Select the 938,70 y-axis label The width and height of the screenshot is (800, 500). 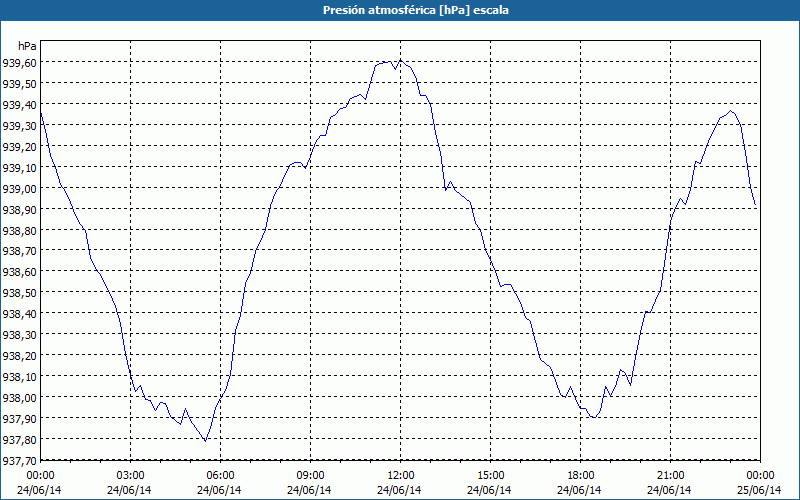coord(19,251)
